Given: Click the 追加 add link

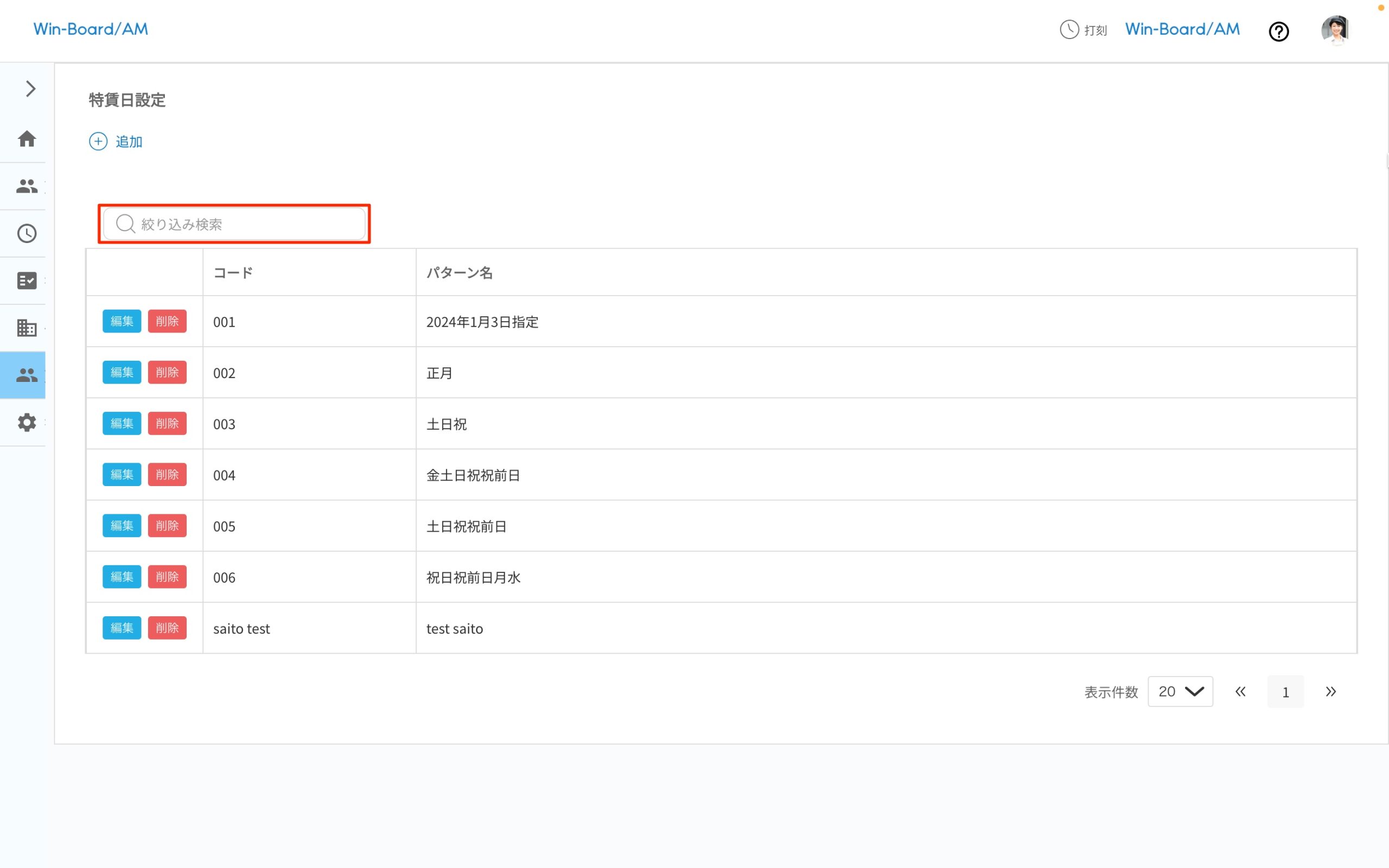Looking at the screenshot, I should pos(117,141).
